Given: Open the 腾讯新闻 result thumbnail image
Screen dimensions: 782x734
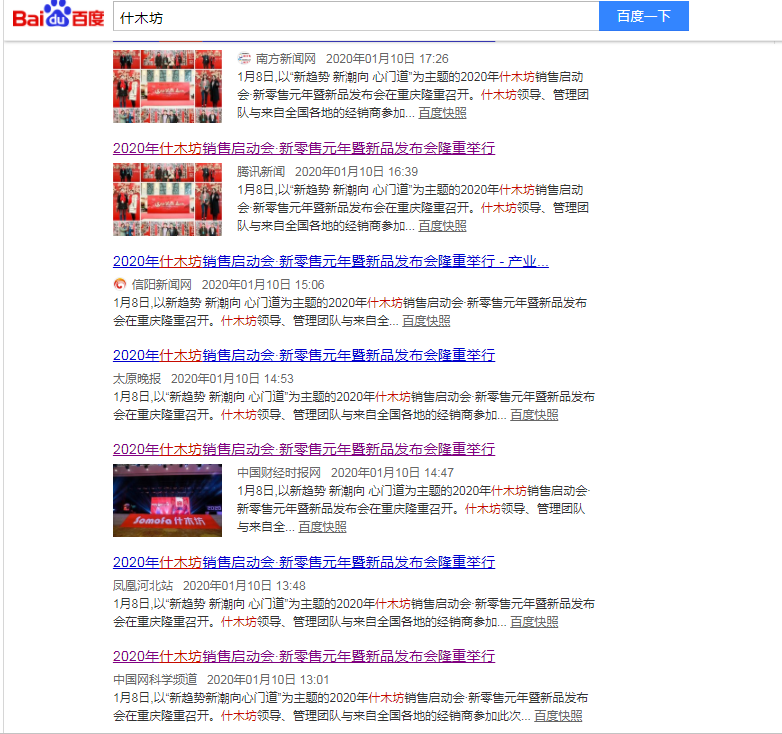Looking at the screenshot, I should pyautogui.click(x=167, y=199).
